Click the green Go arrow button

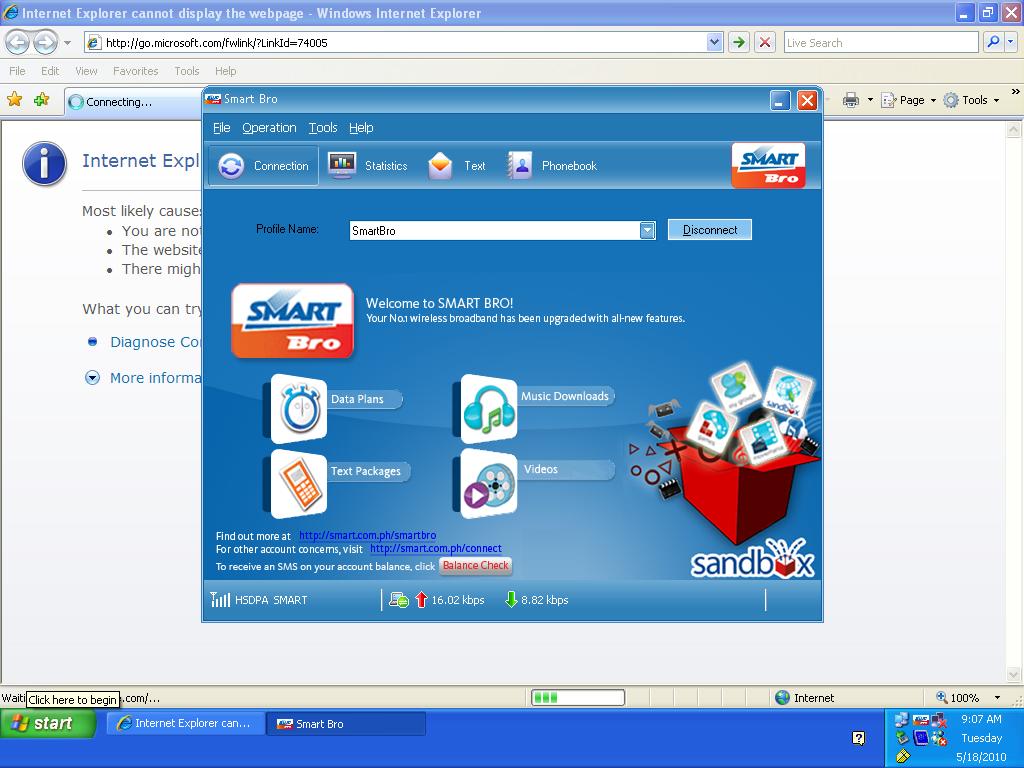[739, 43]
